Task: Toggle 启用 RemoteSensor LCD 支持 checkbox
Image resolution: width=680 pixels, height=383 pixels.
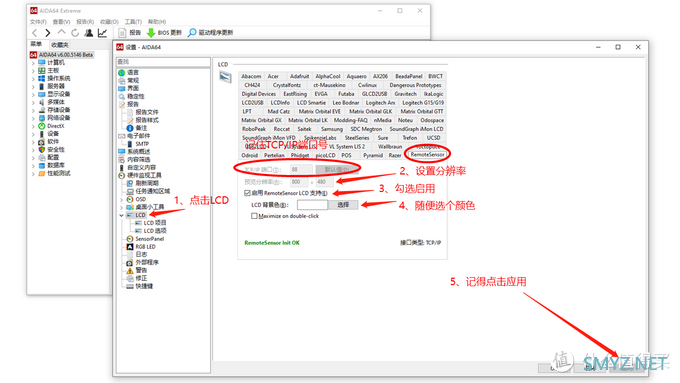Action: 247,193
